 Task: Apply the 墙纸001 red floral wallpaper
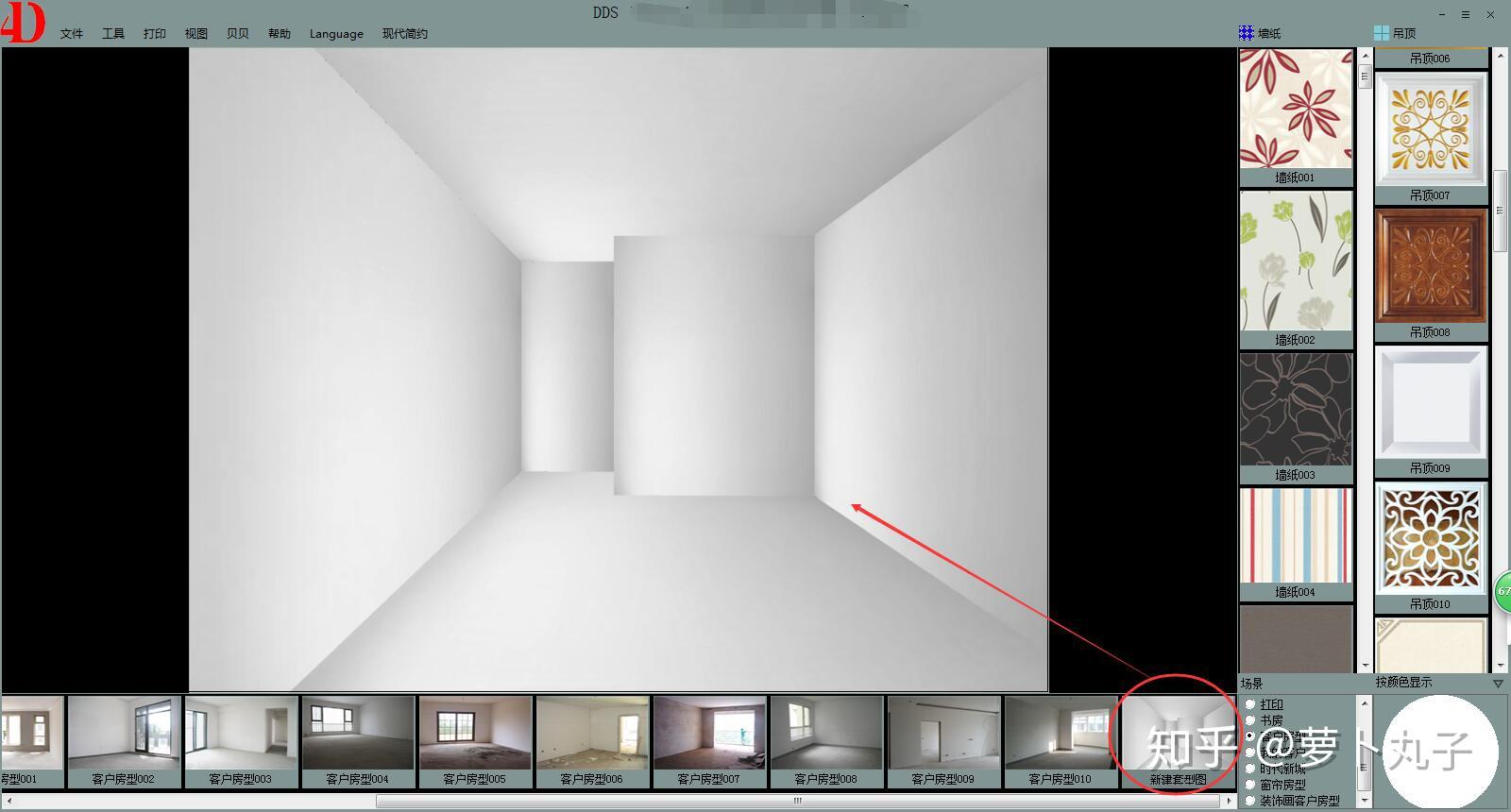click(x=1296, y=110)
